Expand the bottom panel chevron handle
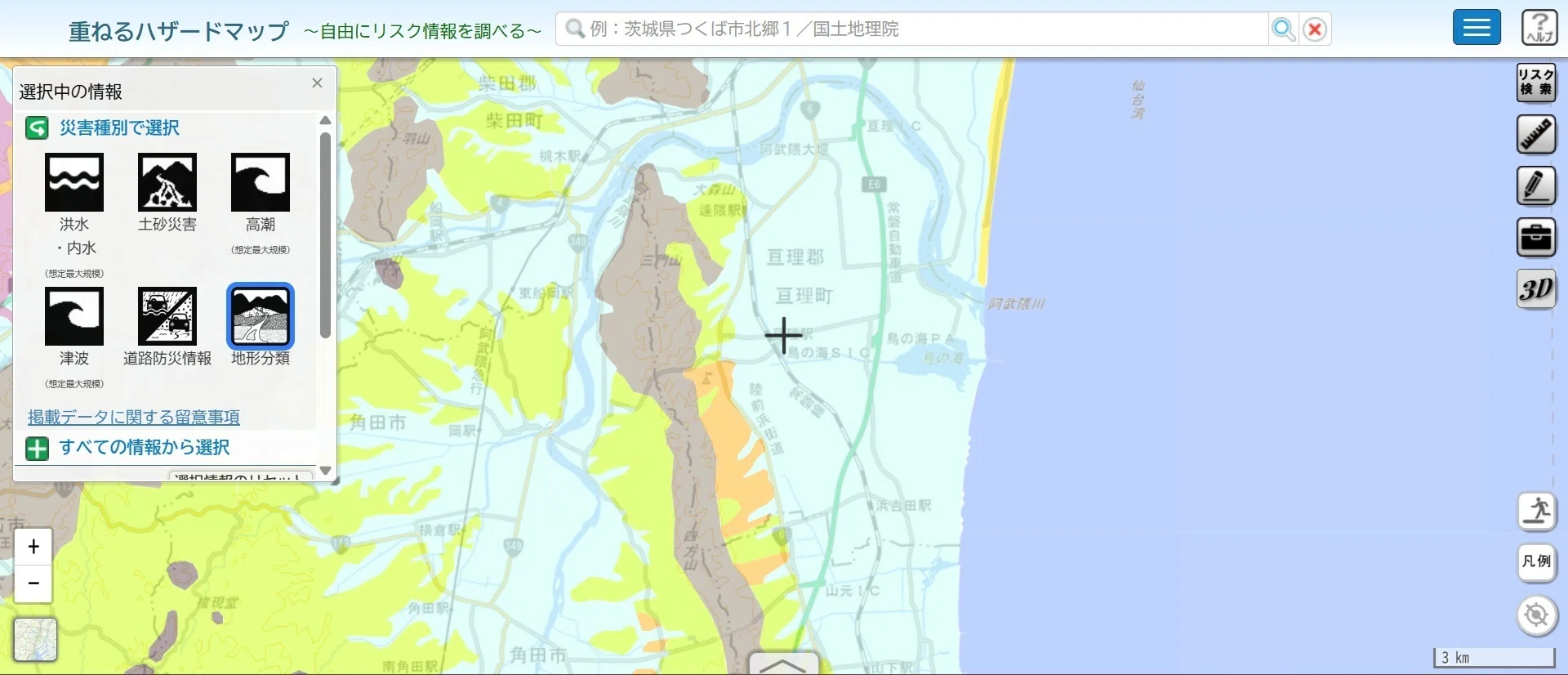The width and height of the screenshot is (1568, 675). (x=783, y=664)
